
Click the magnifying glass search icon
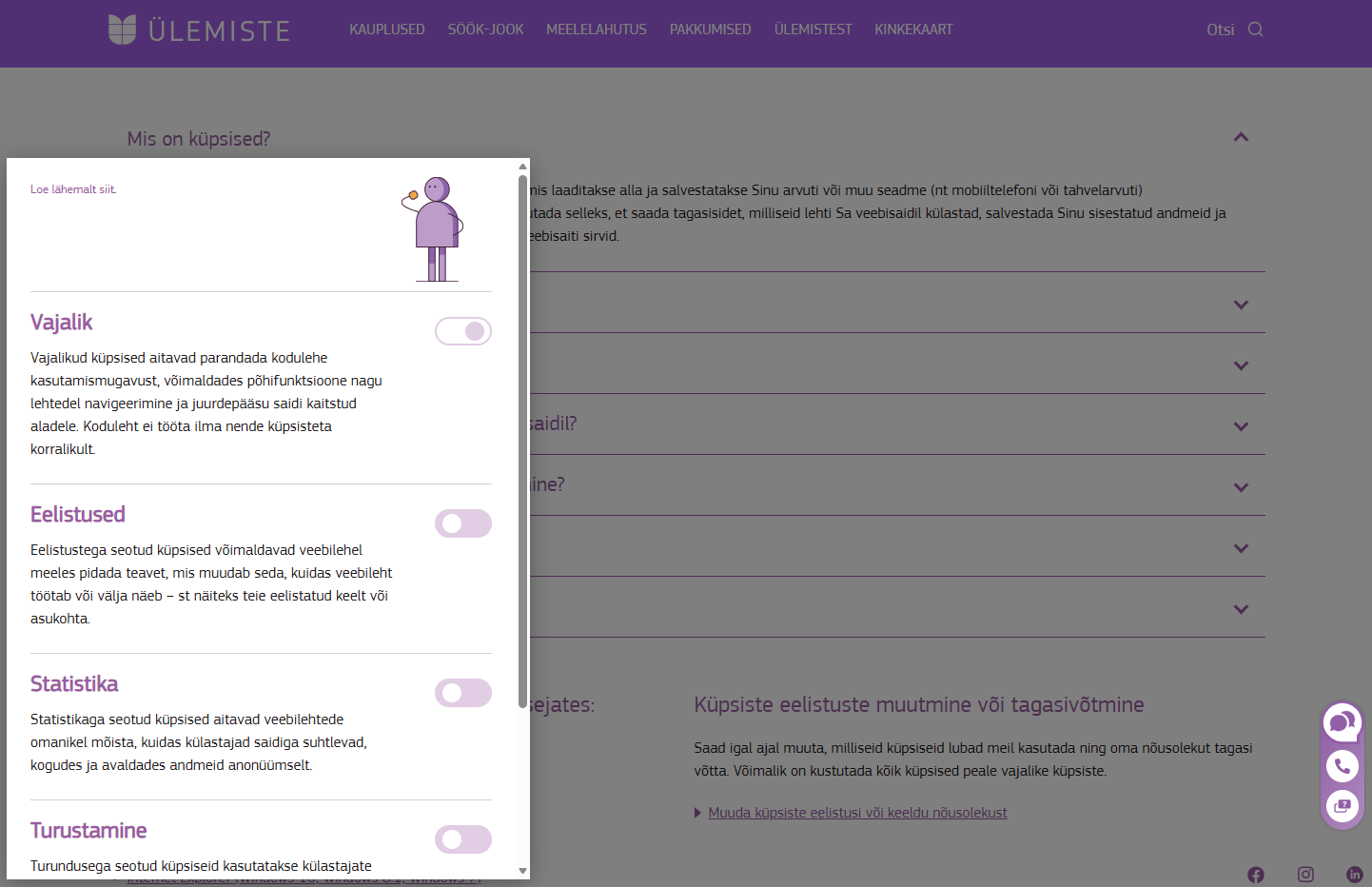[x=1256, y=30]
